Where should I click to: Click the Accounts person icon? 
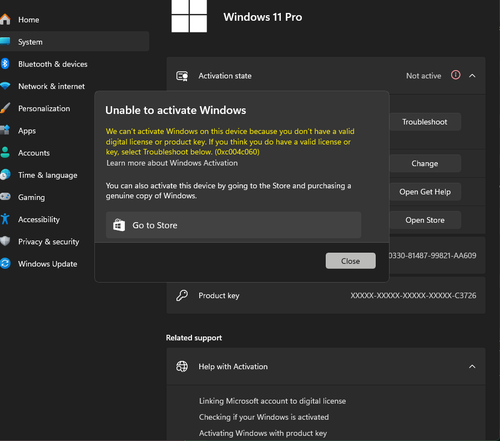[5, 153]
